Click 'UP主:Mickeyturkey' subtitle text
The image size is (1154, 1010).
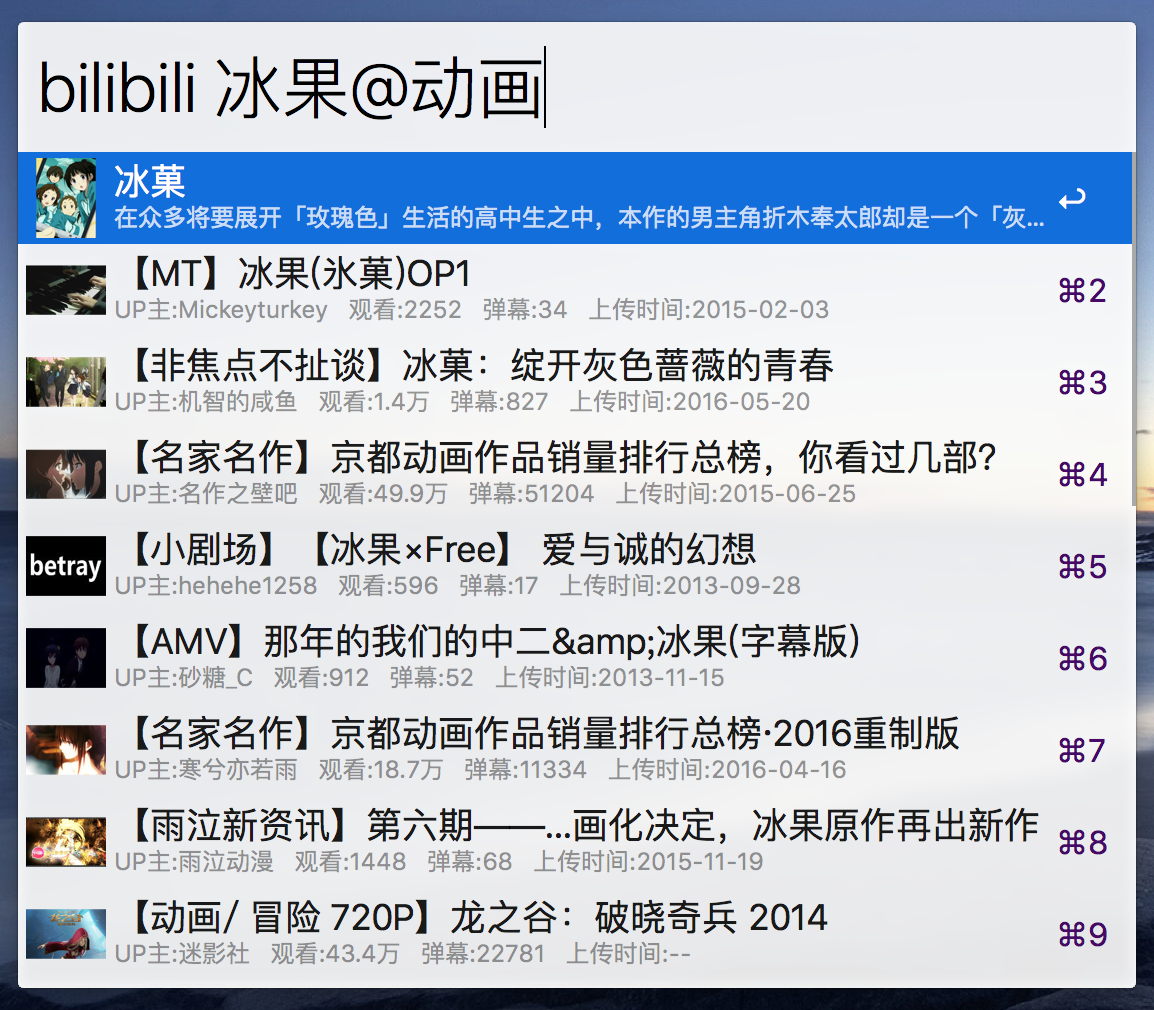coord(221,310)
